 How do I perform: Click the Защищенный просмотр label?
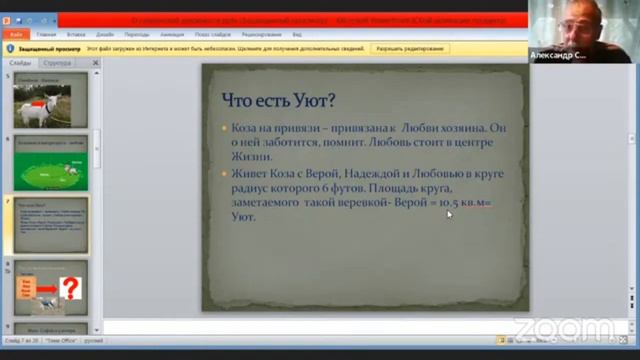[x=49, y=49]
